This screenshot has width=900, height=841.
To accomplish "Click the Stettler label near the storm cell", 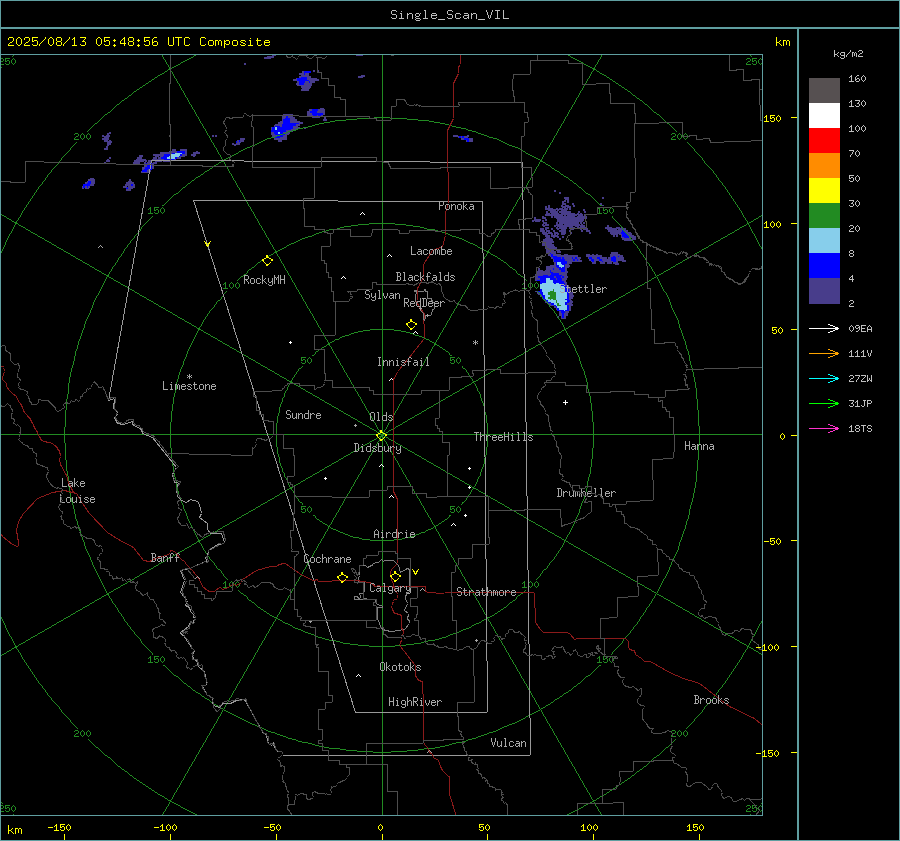I will pyautogui.click(x=583, y=289).
